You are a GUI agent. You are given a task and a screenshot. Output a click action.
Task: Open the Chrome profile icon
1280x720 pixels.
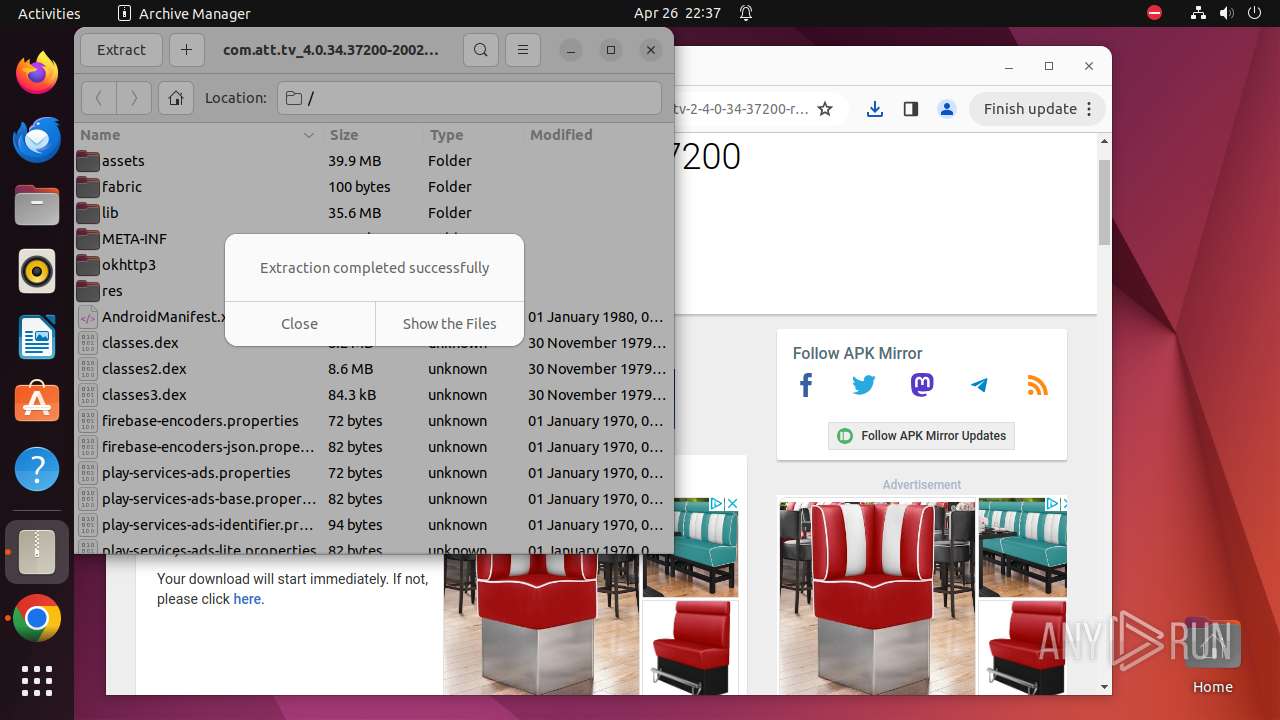point(947,109)
